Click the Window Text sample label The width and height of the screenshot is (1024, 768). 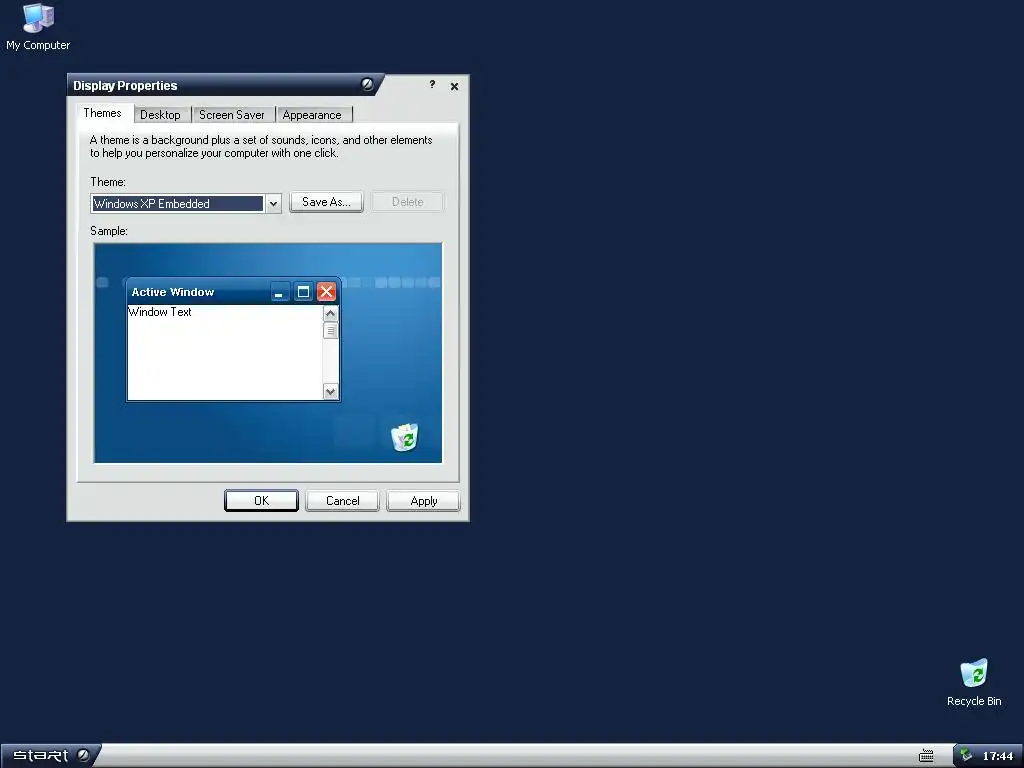(160, 312)
